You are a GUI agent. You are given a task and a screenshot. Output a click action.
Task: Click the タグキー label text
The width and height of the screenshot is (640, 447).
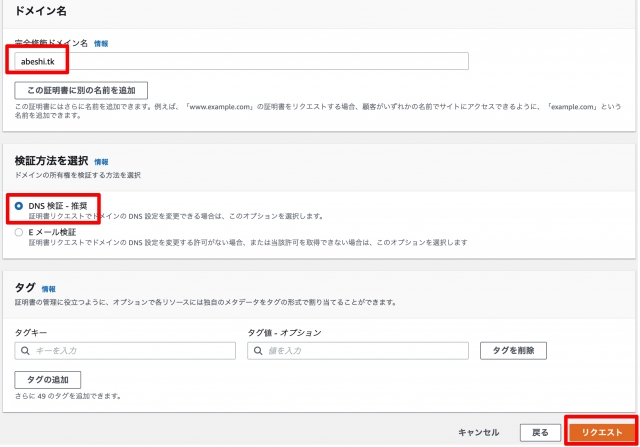pos(31,333)
